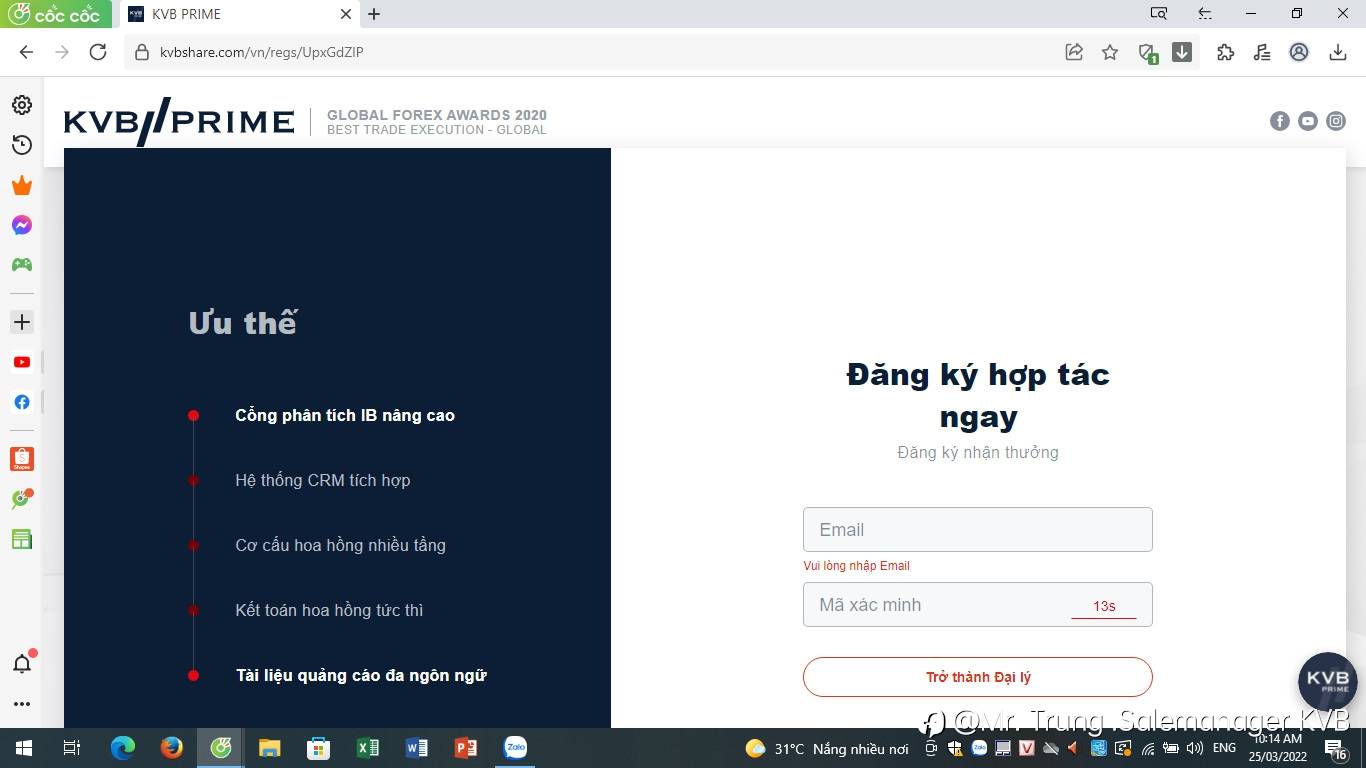Open the Cốc Cốc main menu button
This screenshot has height=768, width=1366.
coord(56,14)
